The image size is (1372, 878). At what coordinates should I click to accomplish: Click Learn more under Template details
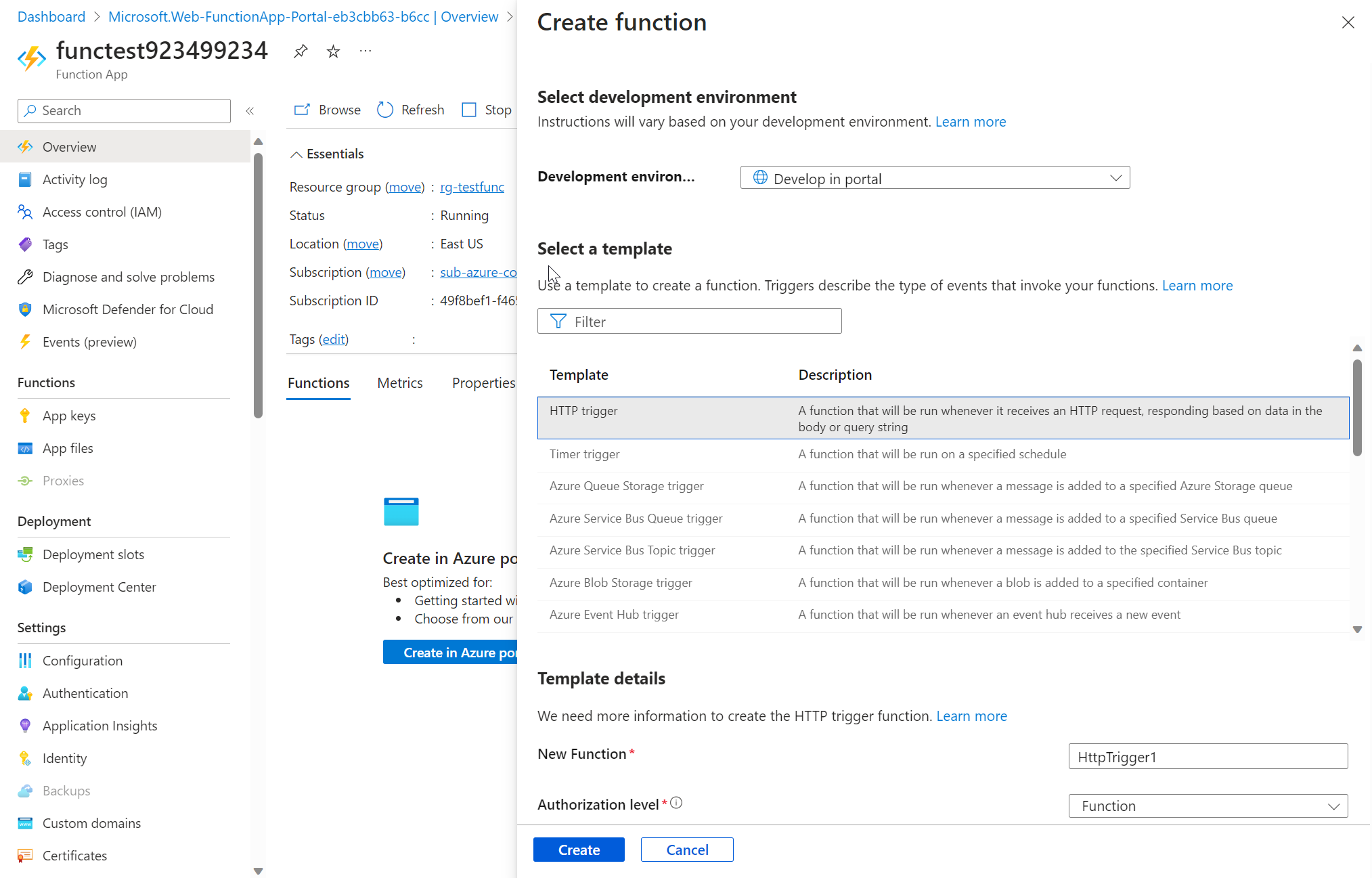pyautogui.click(x=972, y=716)
